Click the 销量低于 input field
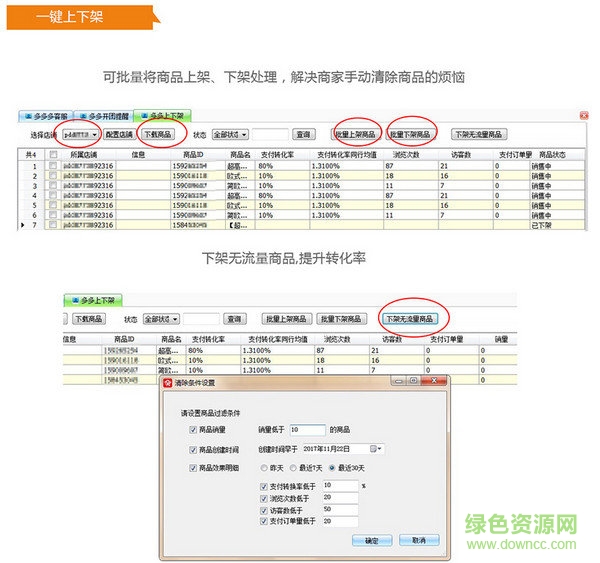The image size is (600, 563). pos(308,430)
